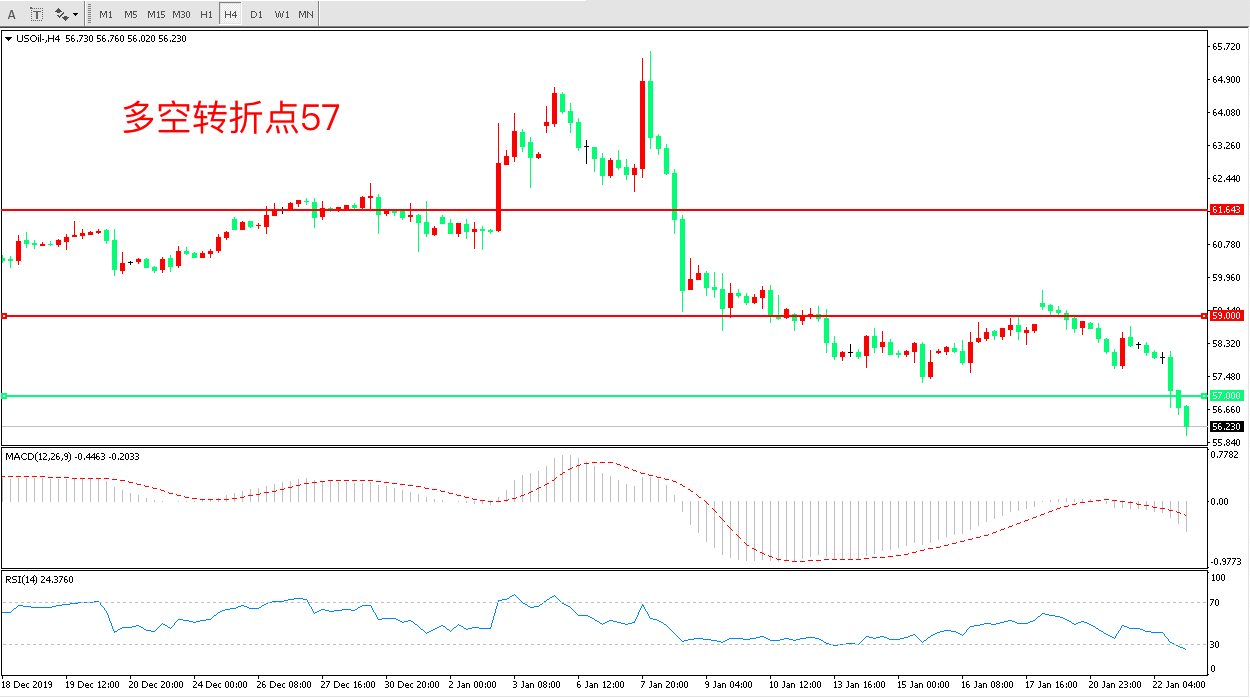Image resolution: width=1250 pixels, height=698 pixels.
Task: Click the 61.643 red line price label
Action: click(x=1226, y=210)
